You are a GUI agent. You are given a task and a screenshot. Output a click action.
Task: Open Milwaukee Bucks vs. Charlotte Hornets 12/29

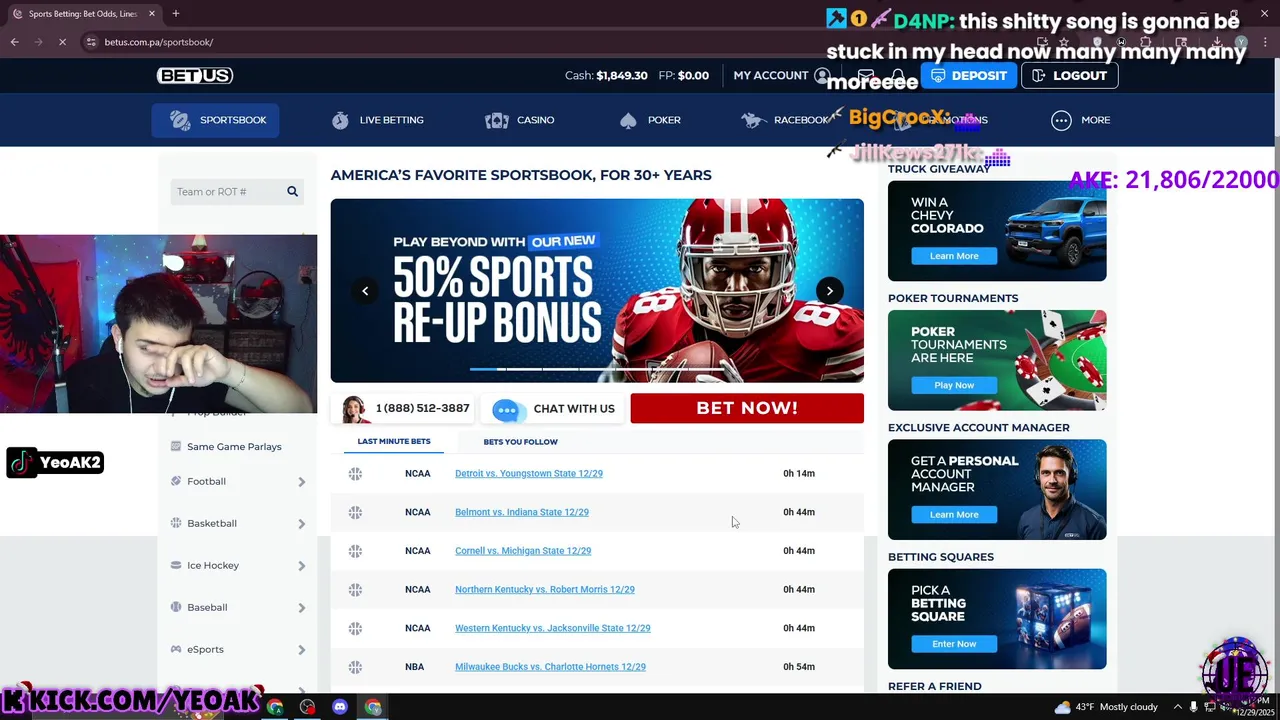(x=550, y=667)
